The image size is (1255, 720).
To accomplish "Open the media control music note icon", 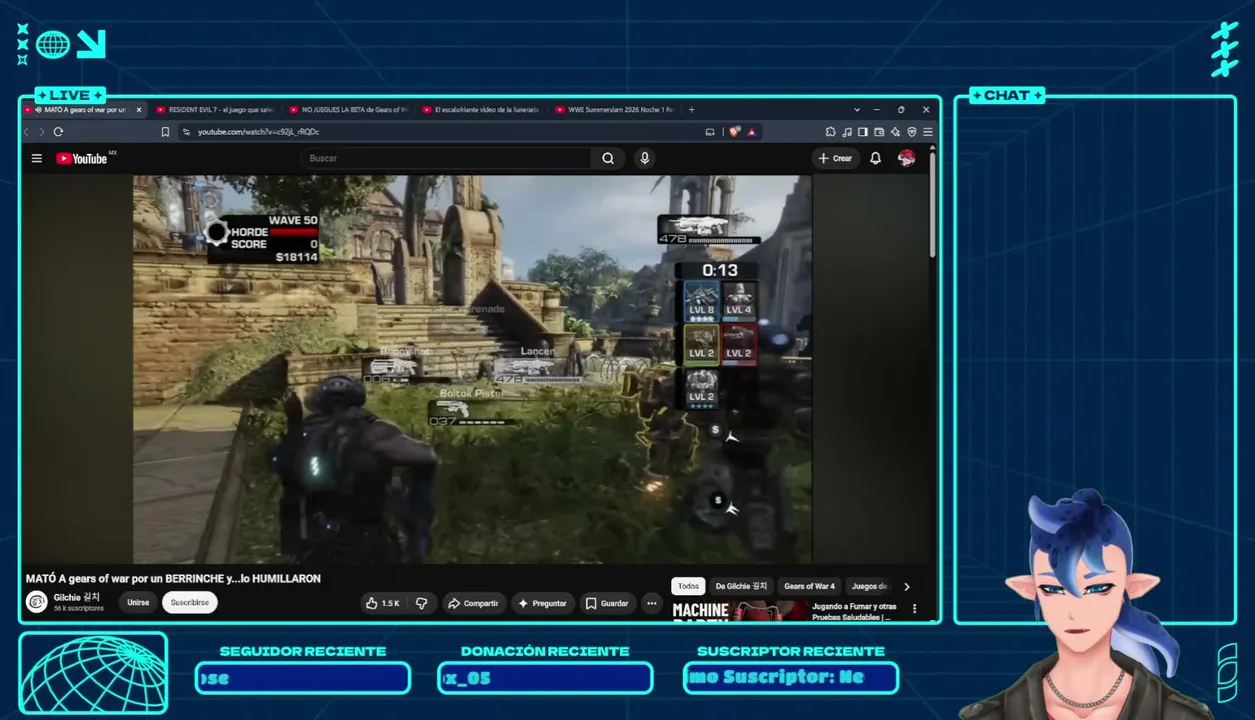I will click(x=846, y=132).
